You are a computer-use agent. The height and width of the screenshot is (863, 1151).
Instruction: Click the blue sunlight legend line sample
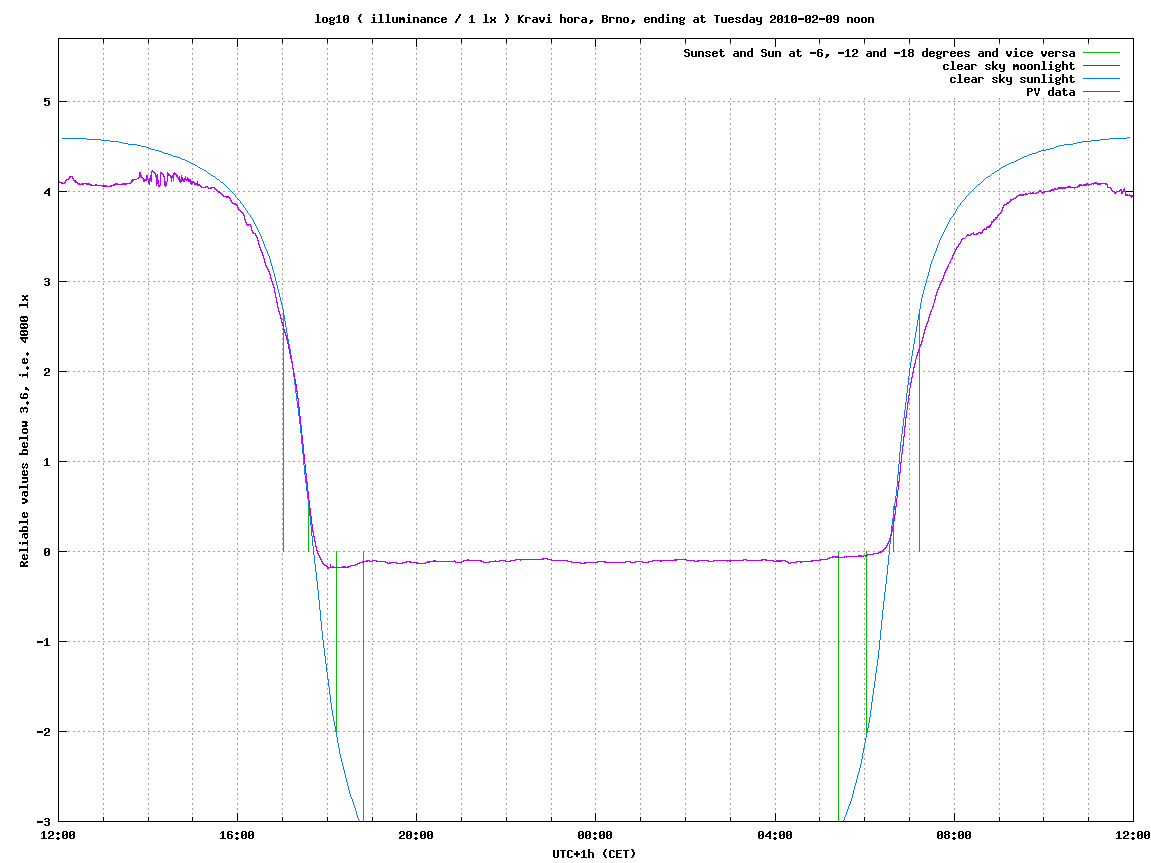(1102, 79)
